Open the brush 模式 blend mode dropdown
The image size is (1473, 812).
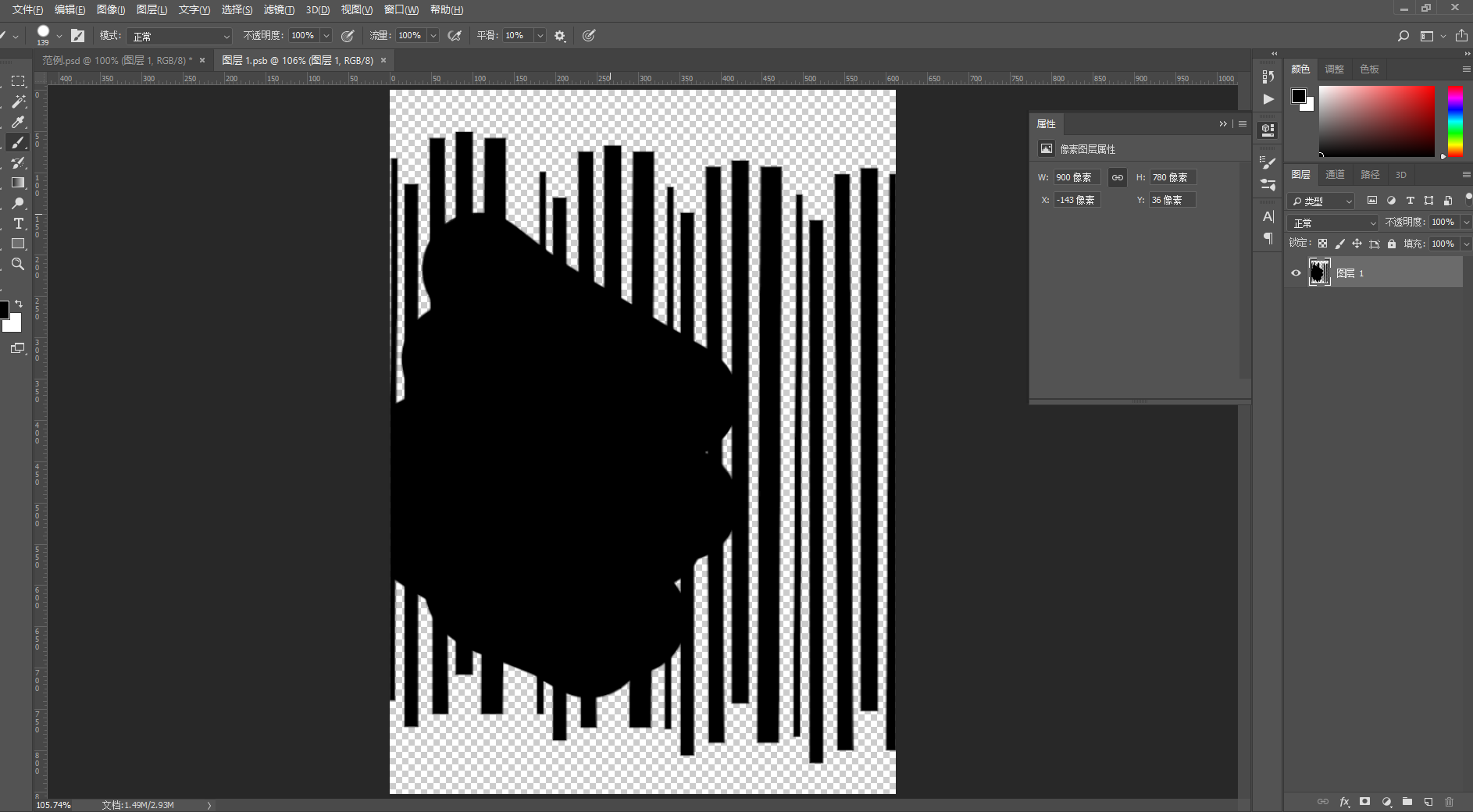180,36
